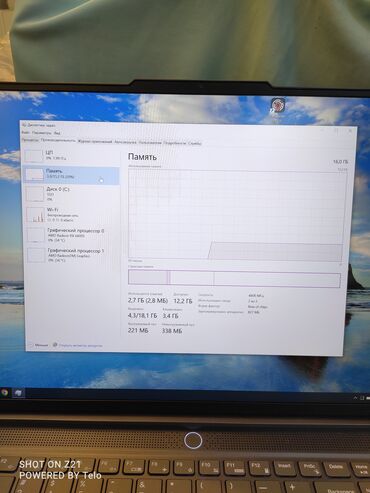Click the Task Manager title bar icon

(24, 125)
